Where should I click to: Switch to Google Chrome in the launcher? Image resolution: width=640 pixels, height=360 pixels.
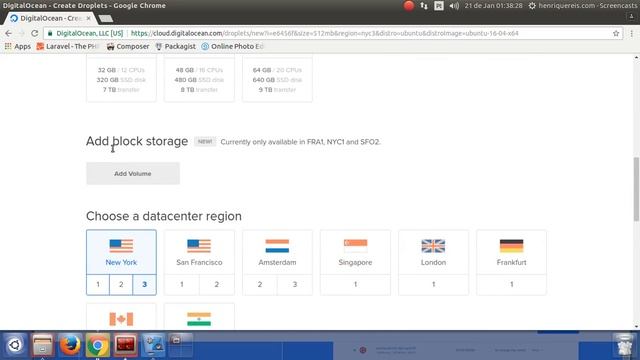tap(98, 345)
